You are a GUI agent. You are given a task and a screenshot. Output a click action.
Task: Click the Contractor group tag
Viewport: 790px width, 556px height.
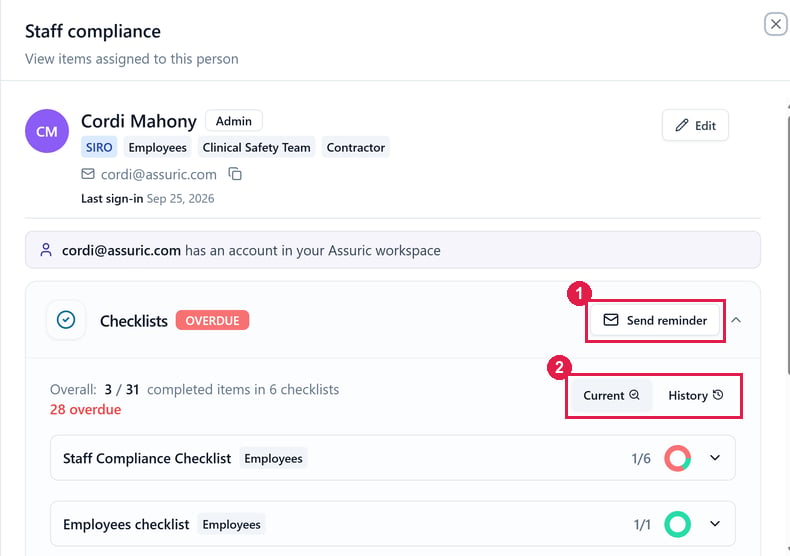356,148
